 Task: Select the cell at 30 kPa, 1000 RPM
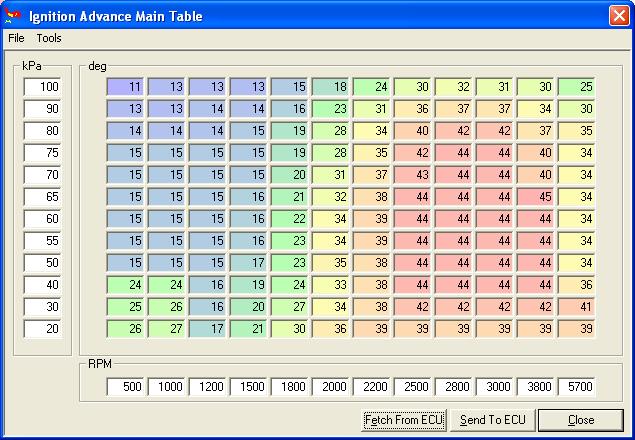[x=166, y=307]
